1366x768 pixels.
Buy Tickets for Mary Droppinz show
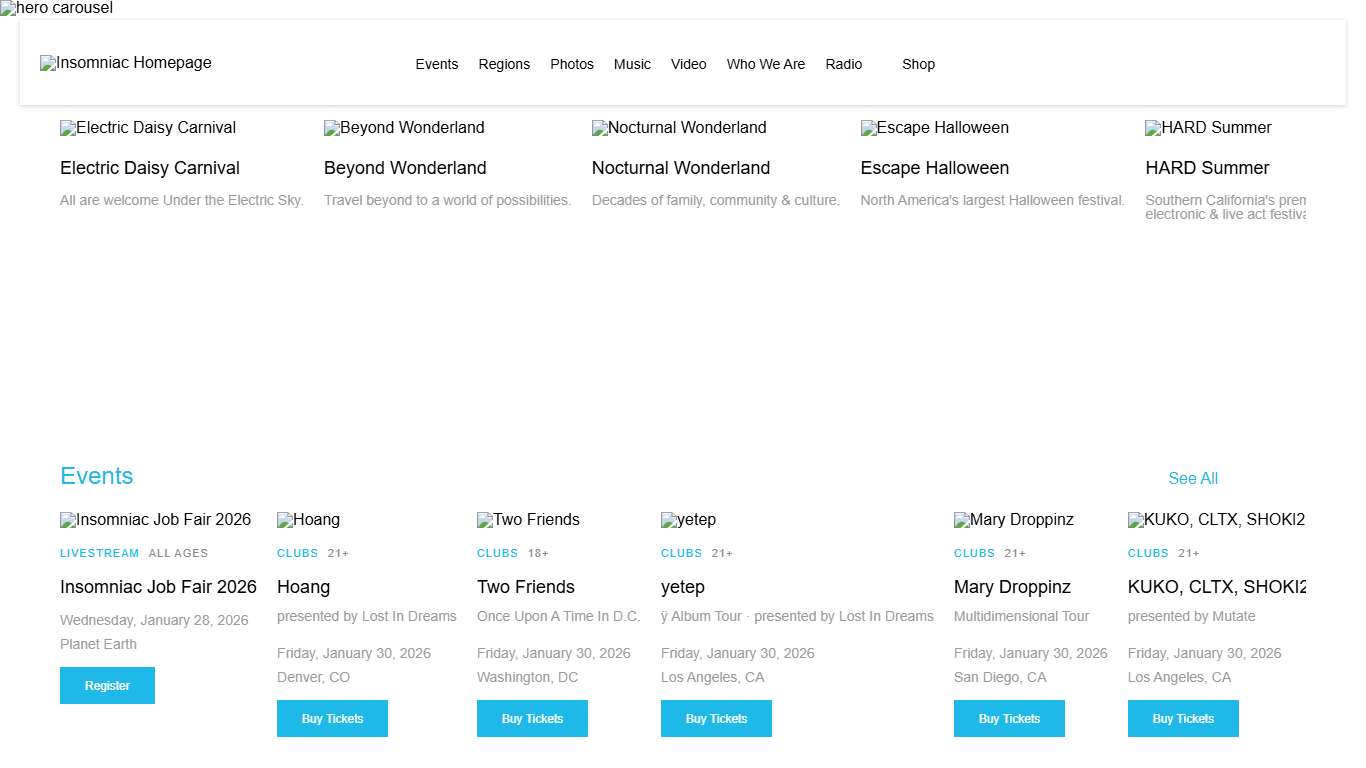coord(1009,718)
